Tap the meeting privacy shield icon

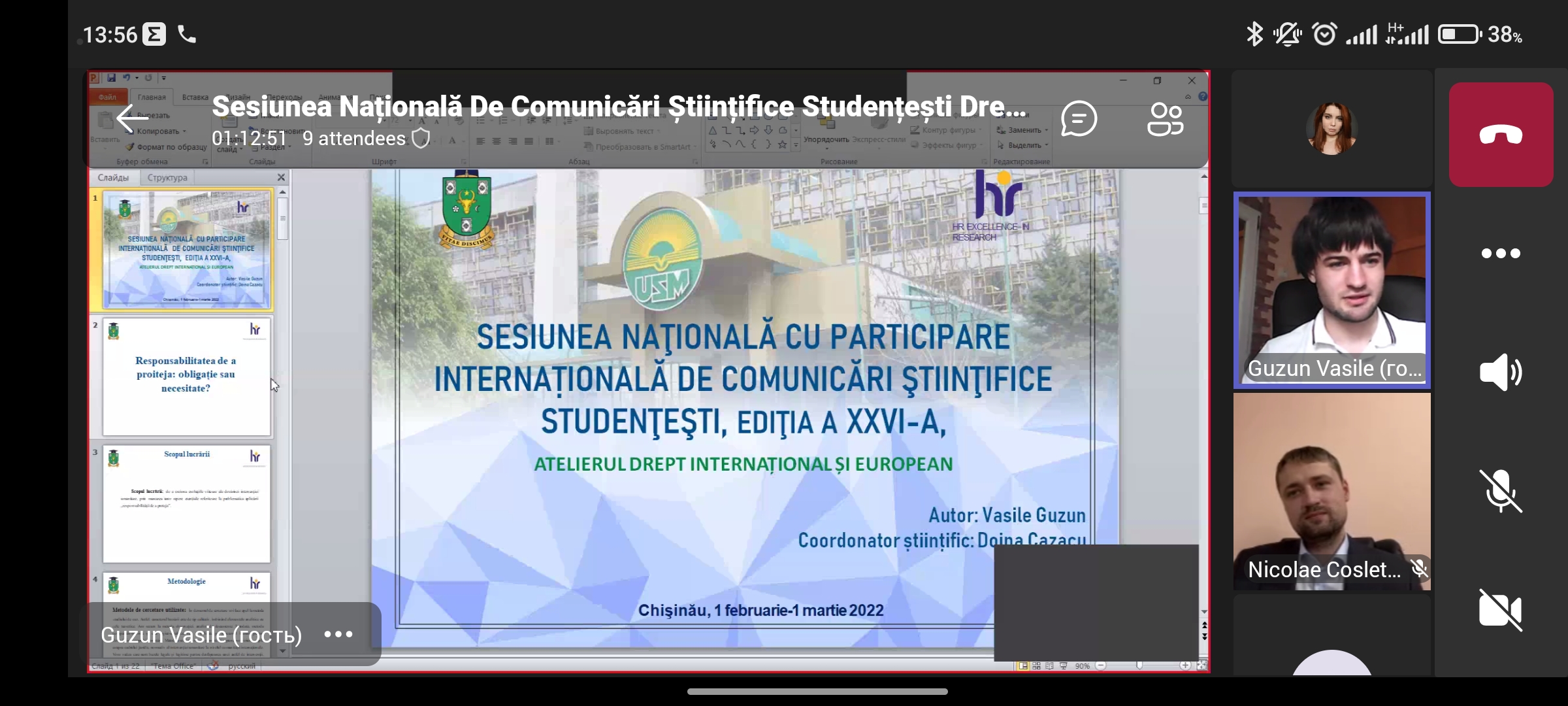(421, 139)
